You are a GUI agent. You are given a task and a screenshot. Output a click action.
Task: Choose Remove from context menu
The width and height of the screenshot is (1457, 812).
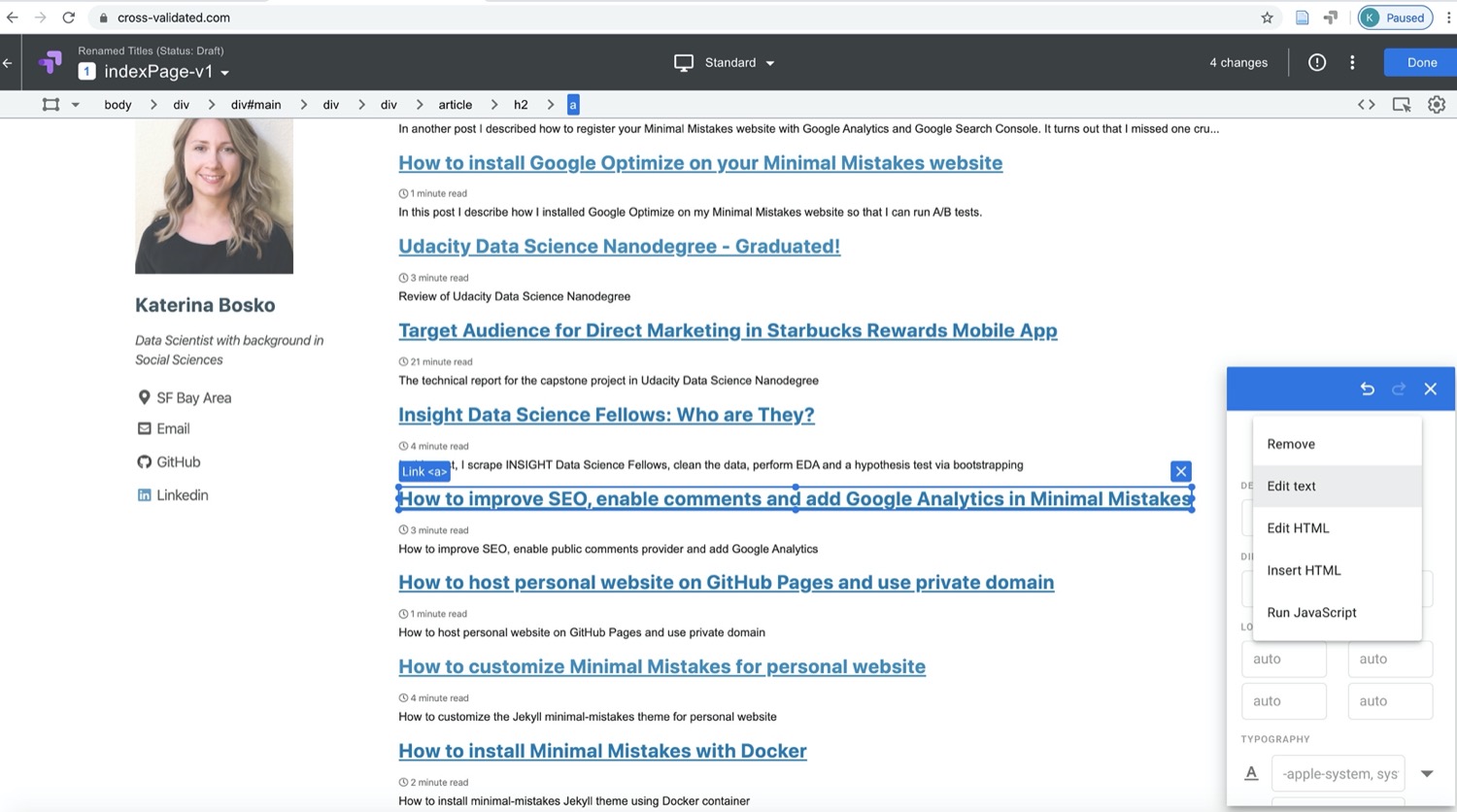click(x=1337, y=444)
